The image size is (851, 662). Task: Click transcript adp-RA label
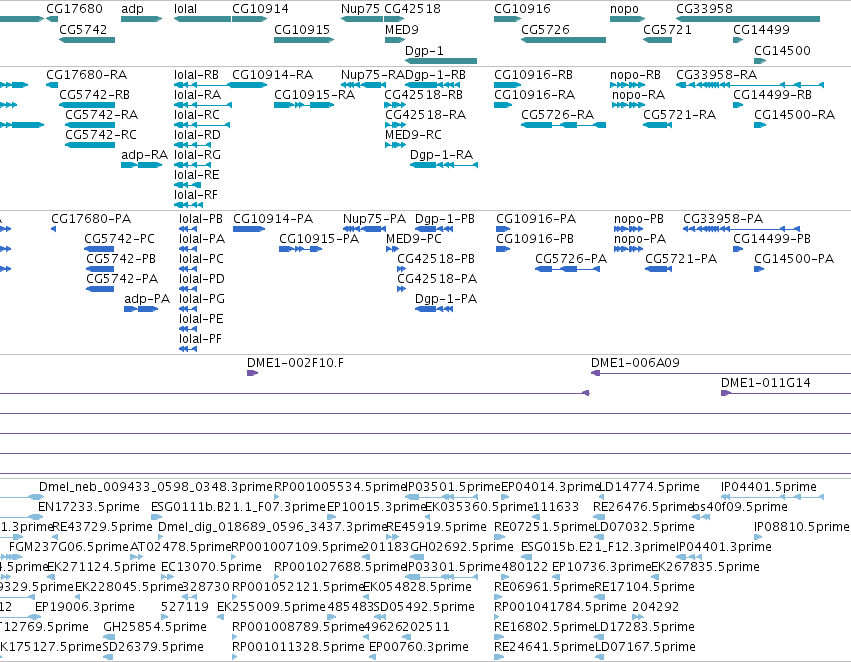144,155
